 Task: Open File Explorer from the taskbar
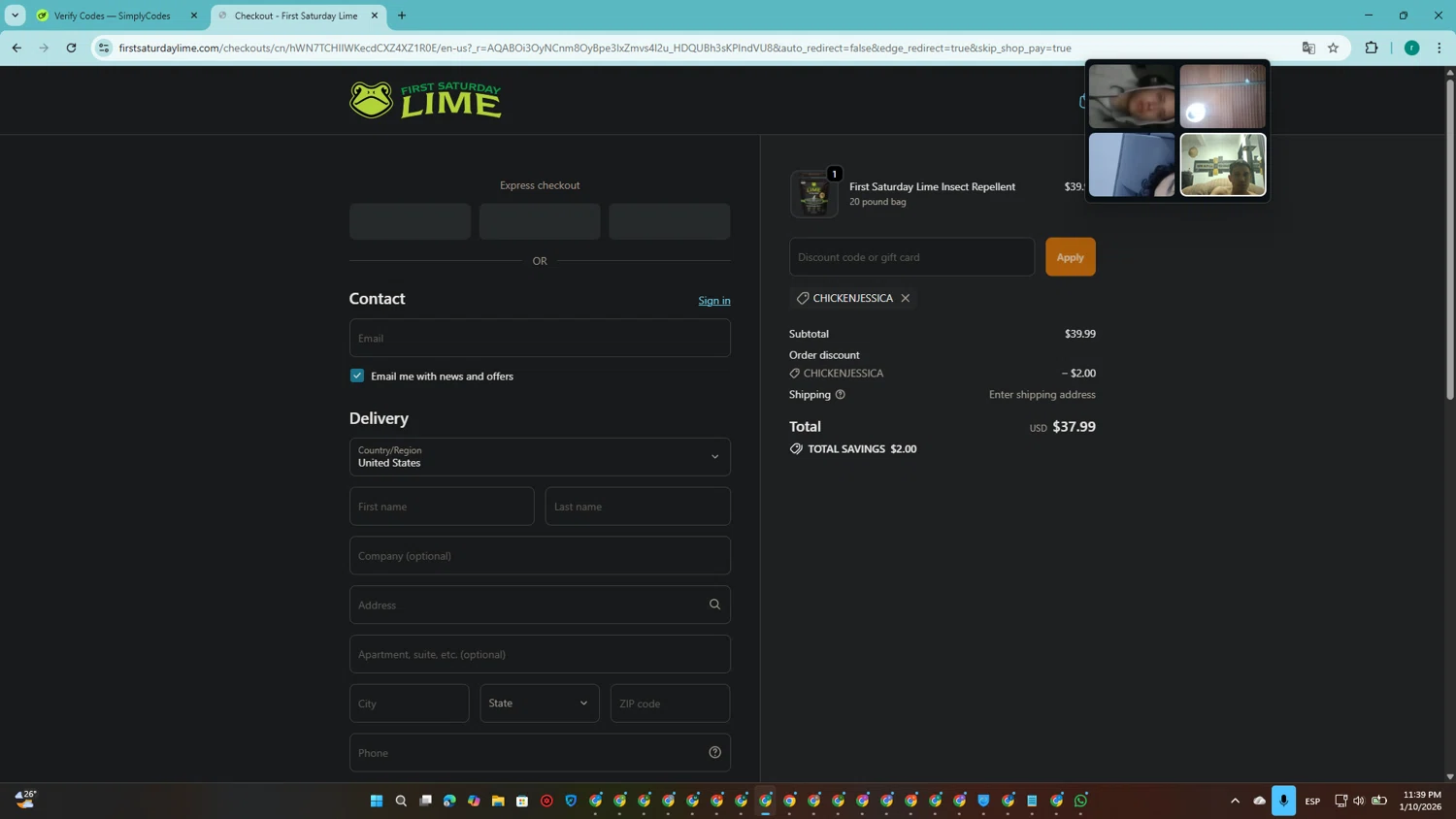pos(498,801)
